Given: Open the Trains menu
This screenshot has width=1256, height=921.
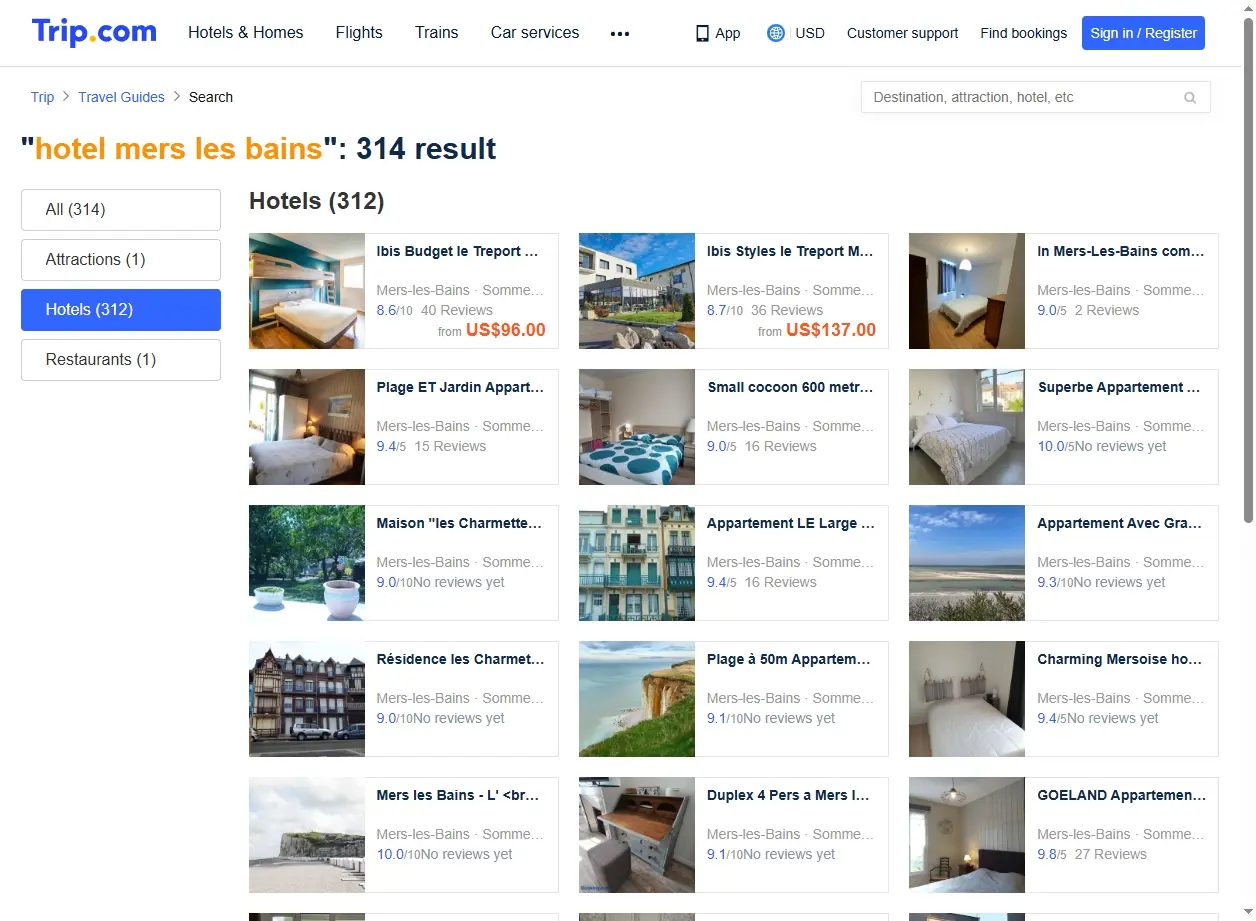Looking at the screenshot, I should click(x=437, y=33).
